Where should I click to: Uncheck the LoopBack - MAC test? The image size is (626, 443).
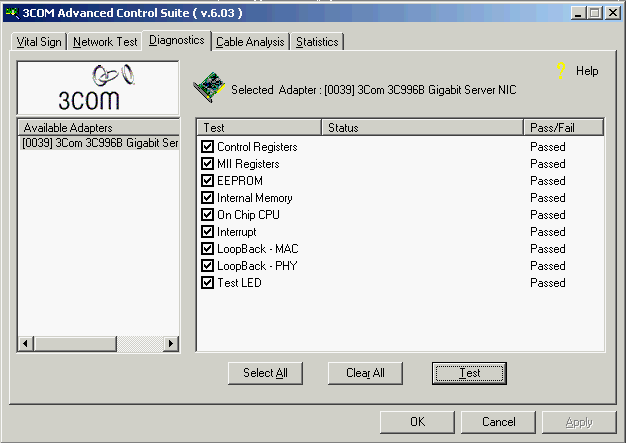tap(207, 249)
